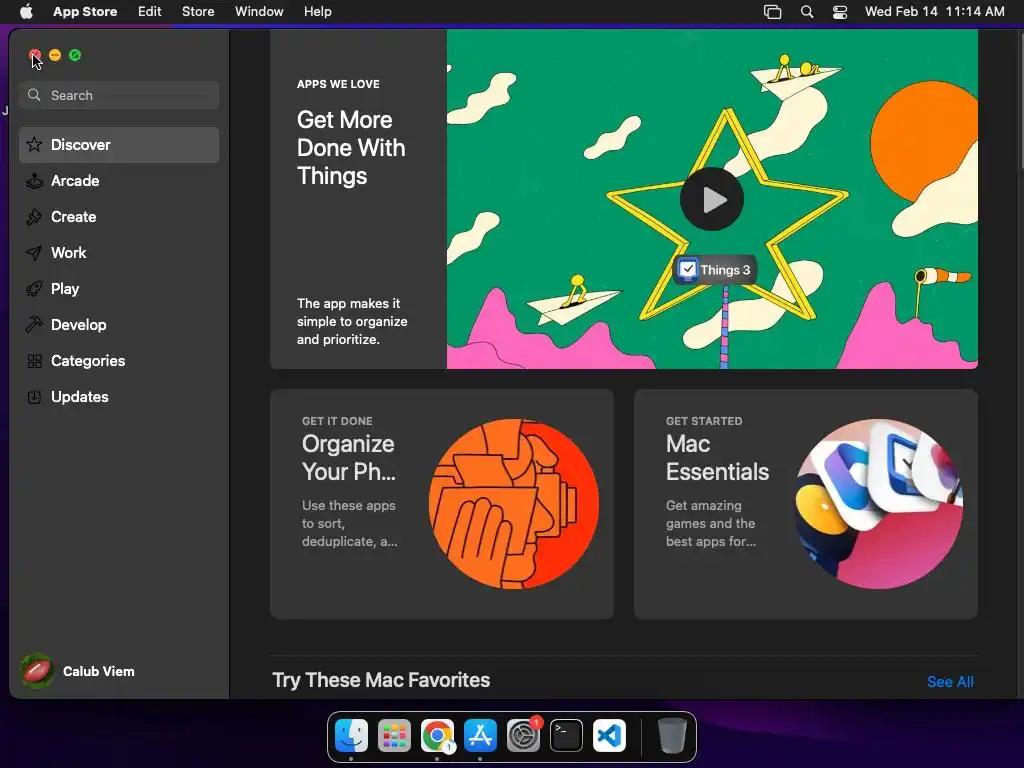Image resolution: width=1024 pixels, height=768 pixels.
Task: Click the green full screen button
Action: (x=75, y=55)
